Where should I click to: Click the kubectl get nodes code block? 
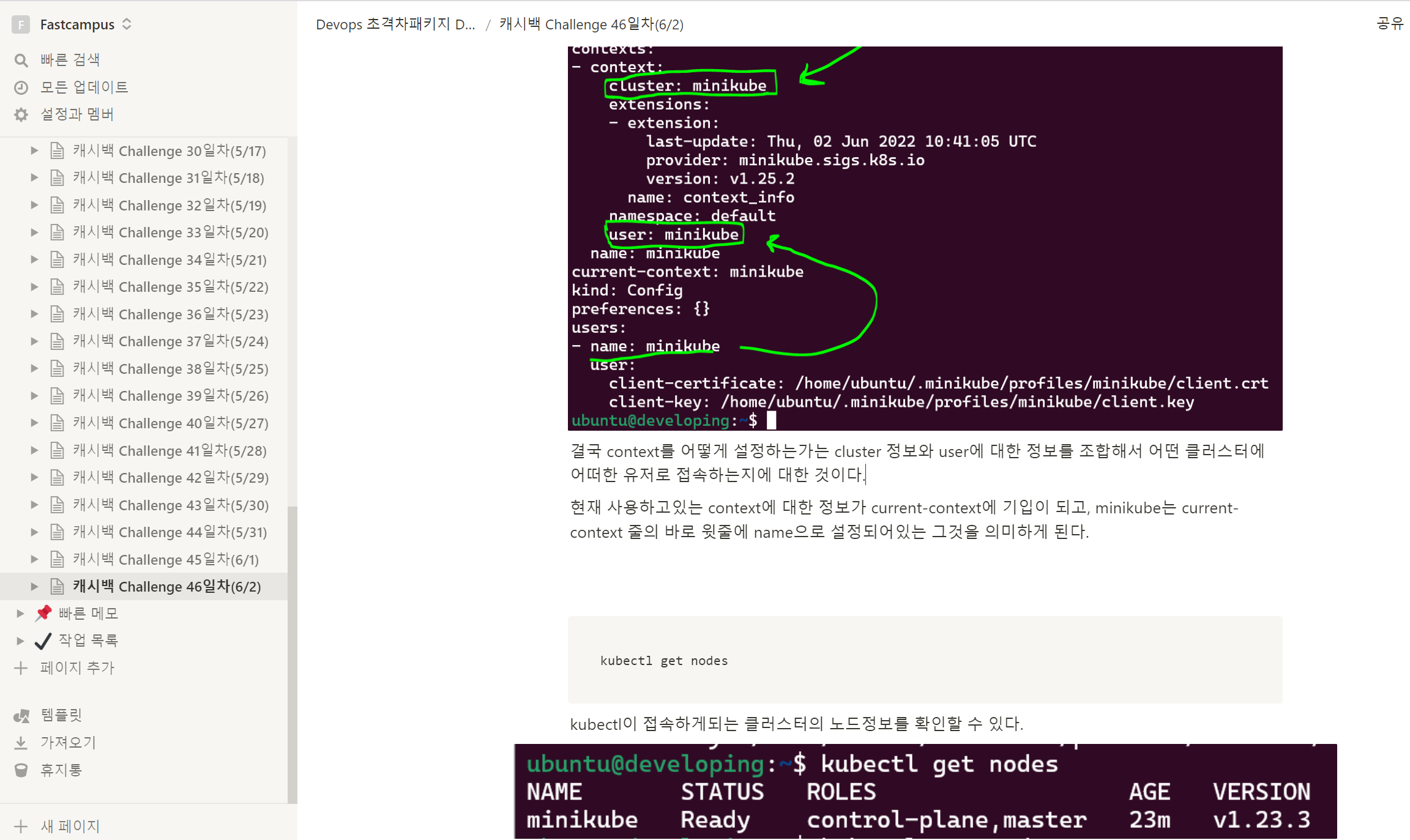tap(924, 660)
